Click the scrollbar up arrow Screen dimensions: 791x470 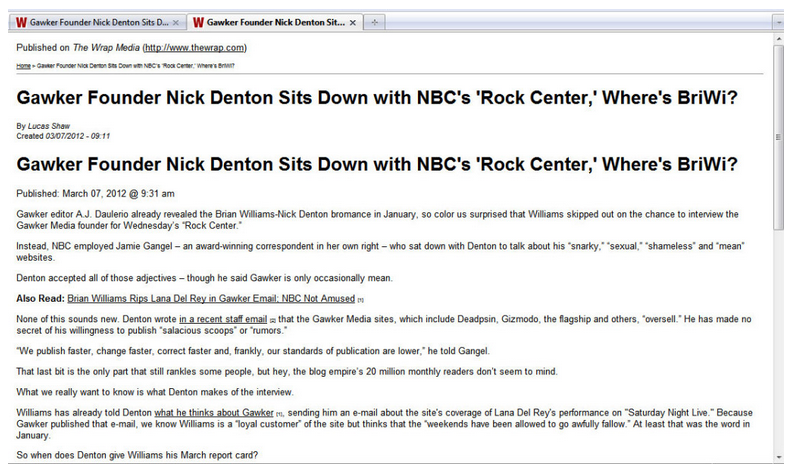[x=778, y=39]
